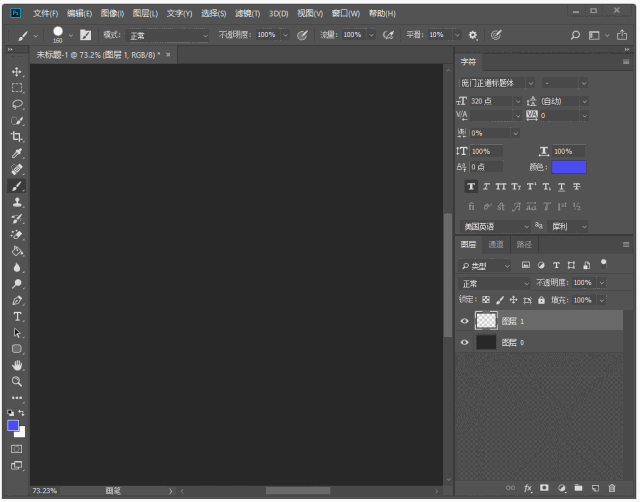Toggle lock all padlock

[541, 300]
